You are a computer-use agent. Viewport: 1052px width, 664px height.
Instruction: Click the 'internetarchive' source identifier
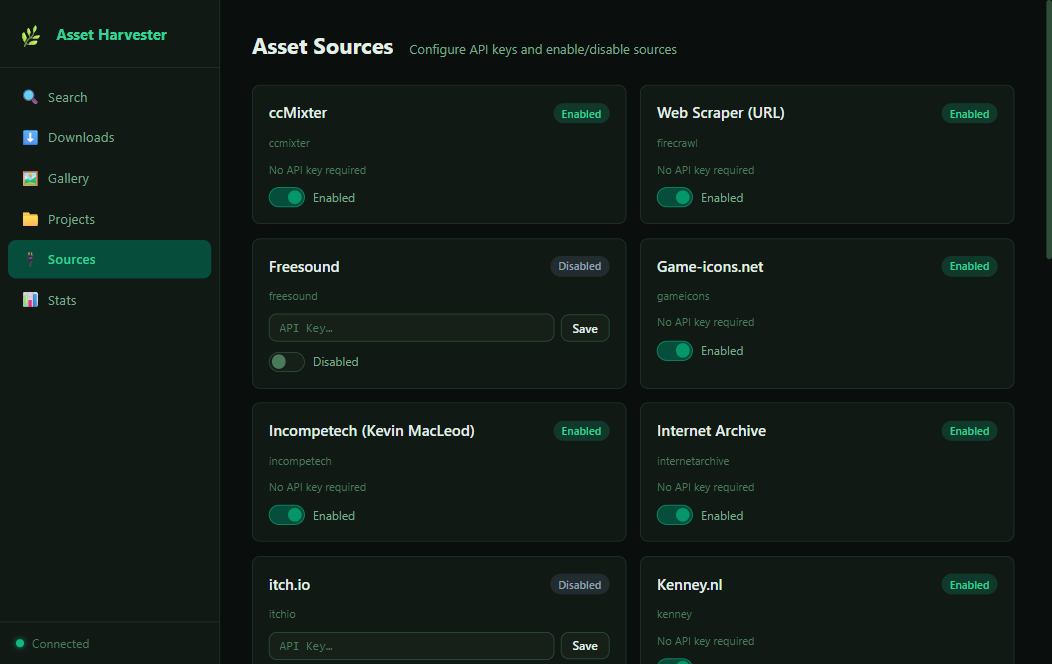693,461
